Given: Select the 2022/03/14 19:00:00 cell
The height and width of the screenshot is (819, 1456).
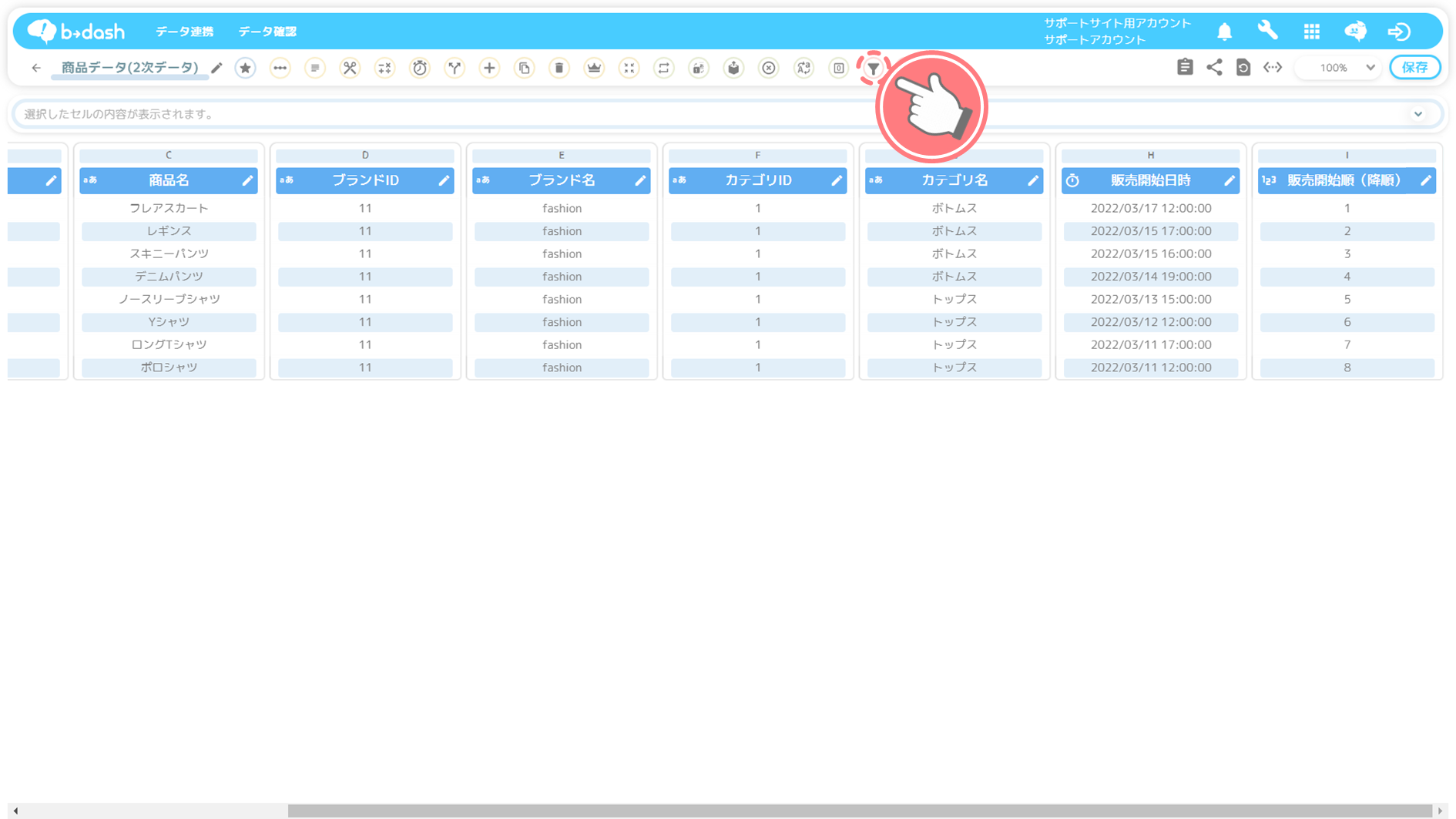Looking at the screenshot, I should coord(1151,277).
